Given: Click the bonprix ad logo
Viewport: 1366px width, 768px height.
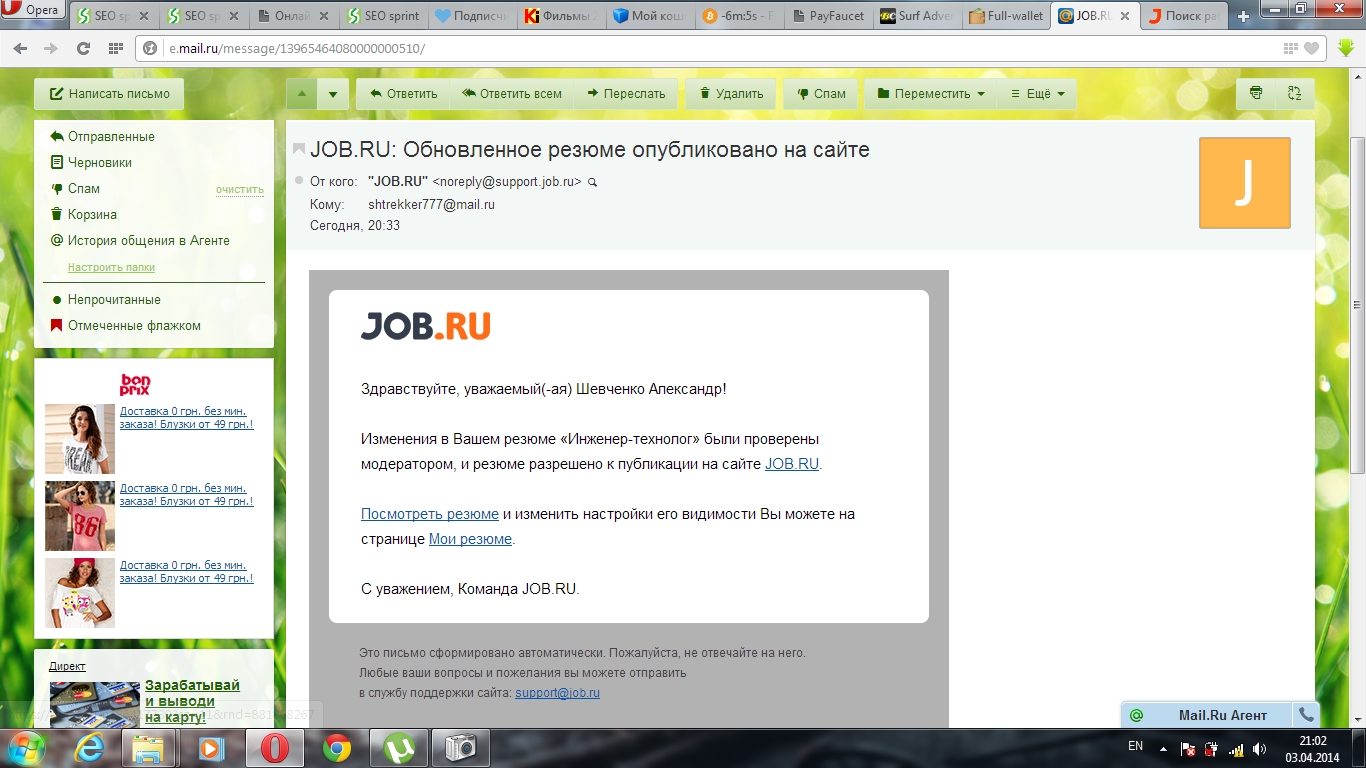Looking at the screenshot, I should click(135, 384).
